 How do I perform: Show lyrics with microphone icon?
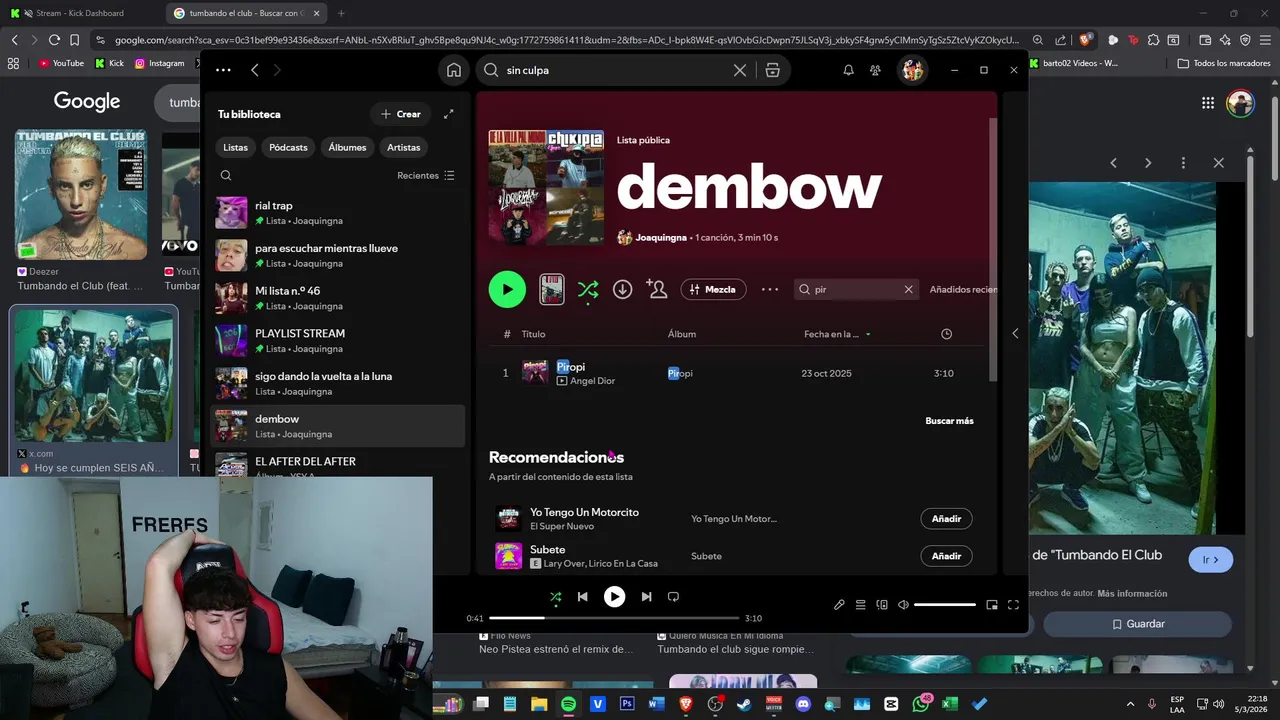(839, 605)
